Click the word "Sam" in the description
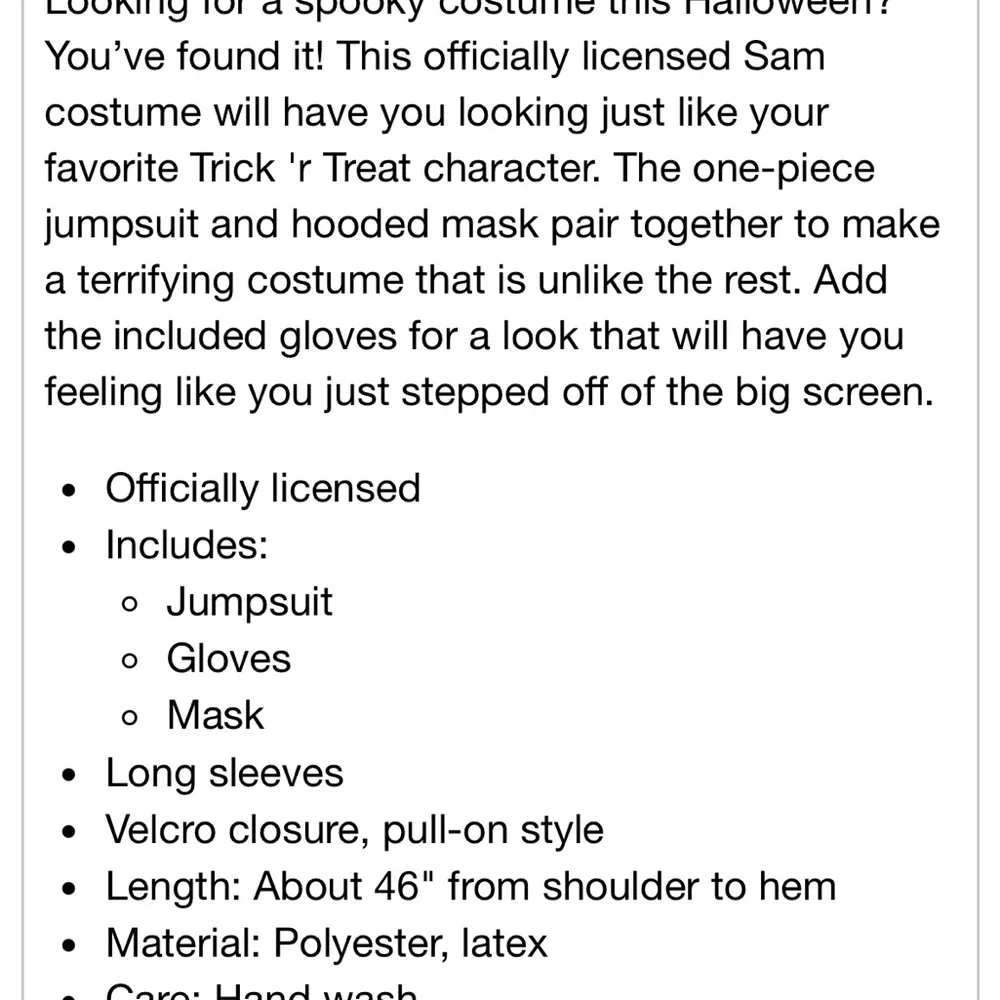The image size is (1000, 1000). tap(784, 56)
